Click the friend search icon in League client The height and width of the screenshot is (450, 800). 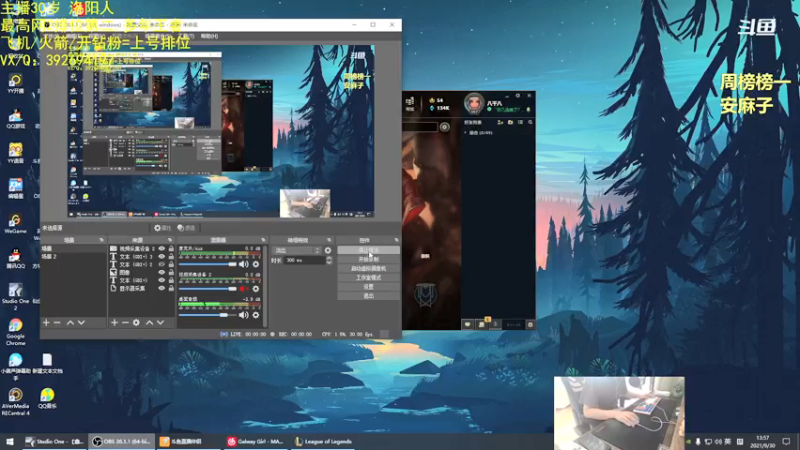point(531,122)
